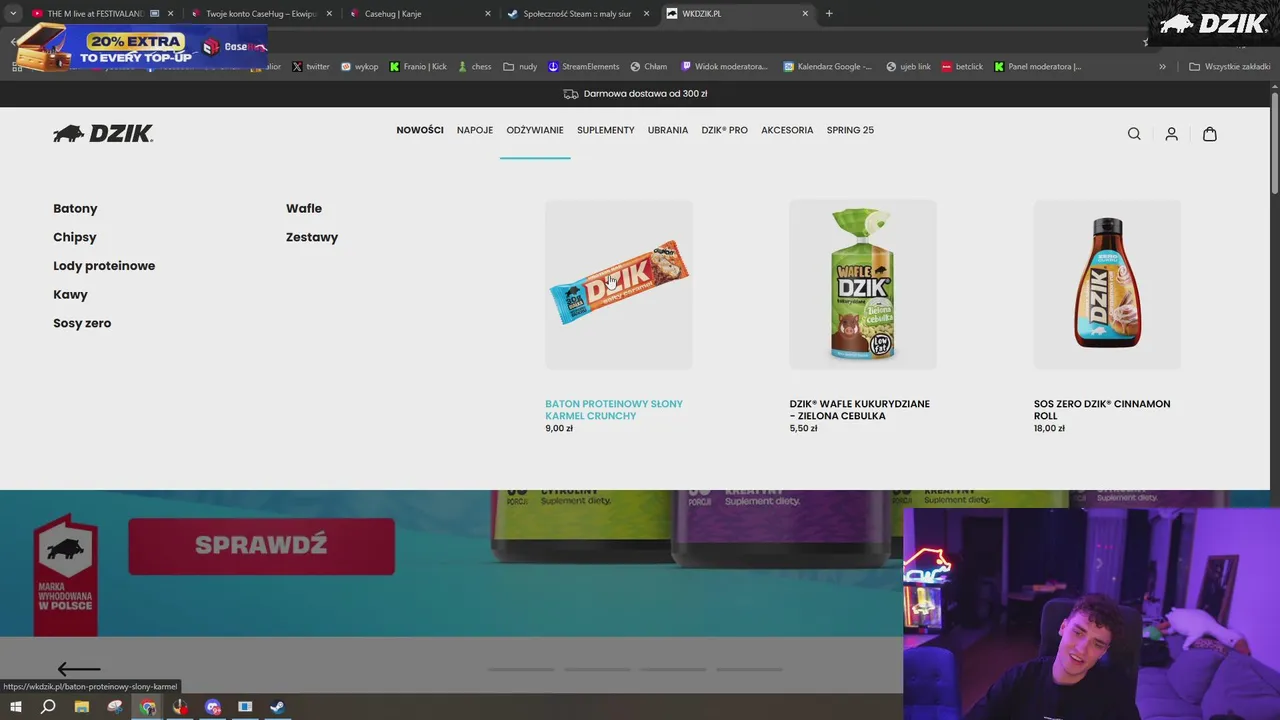
Task: Open the Widok moderatora bookmark
Action: [724, 67]
